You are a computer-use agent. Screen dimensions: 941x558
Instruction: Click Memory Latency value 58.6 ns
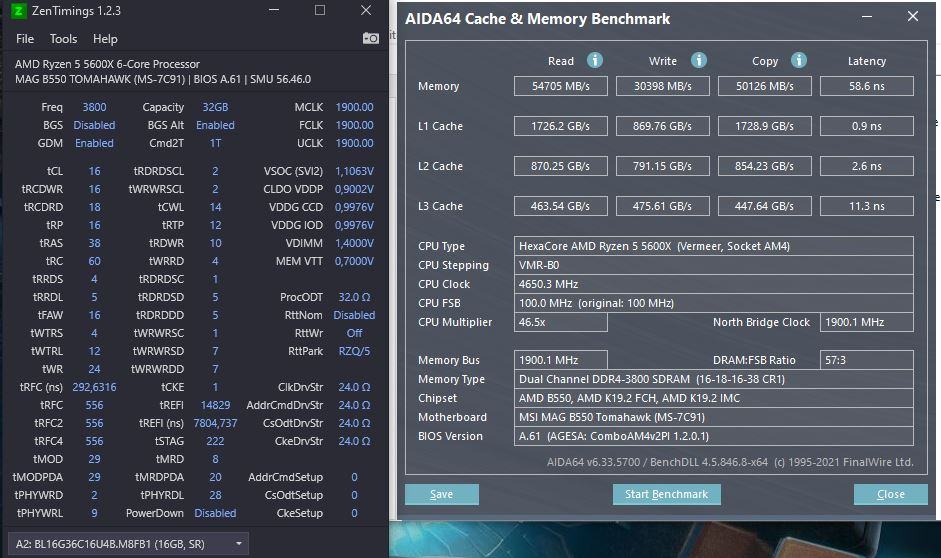[867, 86]
